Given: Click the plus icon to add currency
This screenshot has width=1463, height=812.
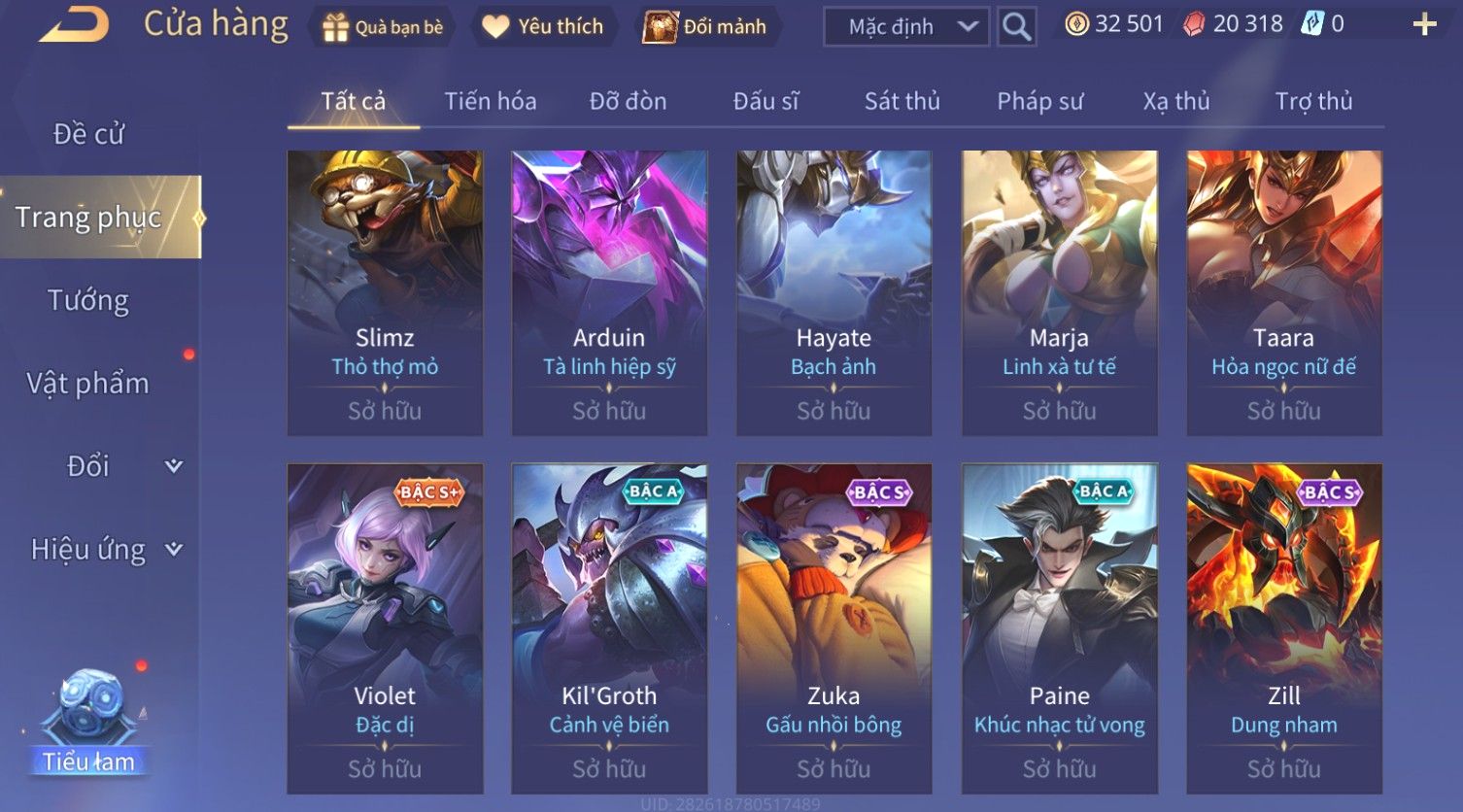Looking at the screenshot, I should [x=1424, y=25].
